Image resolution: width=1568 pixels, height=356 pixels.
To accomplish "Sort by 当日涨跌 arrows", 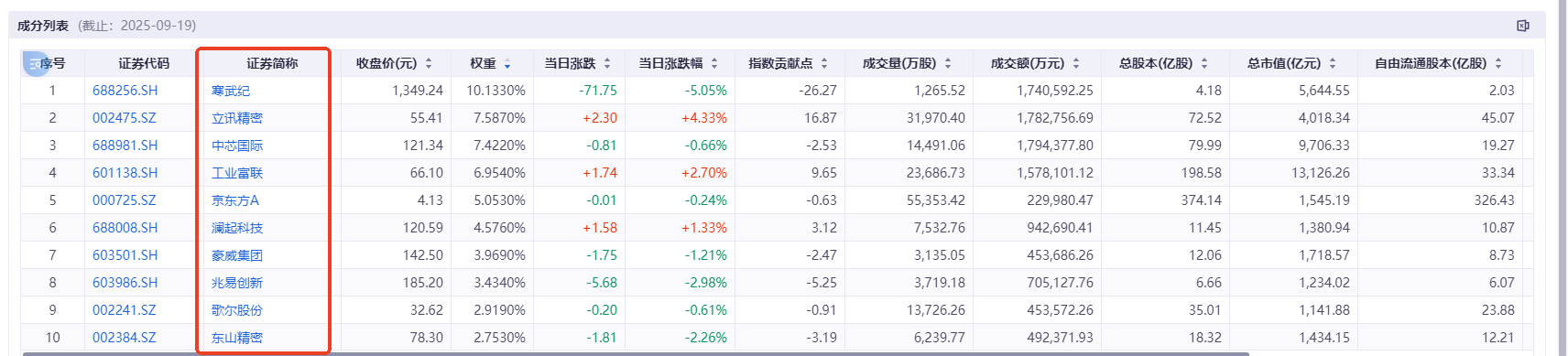I will [x=607, y=63].
